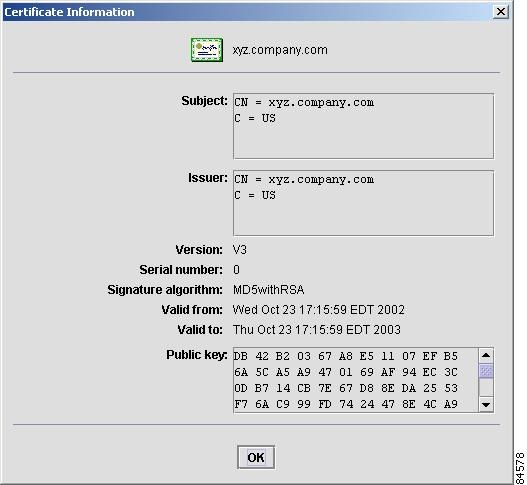527x485 pixels.
Task: Click the MD5withRSA signature algorithm value
Action: click(x=269, y=290)
